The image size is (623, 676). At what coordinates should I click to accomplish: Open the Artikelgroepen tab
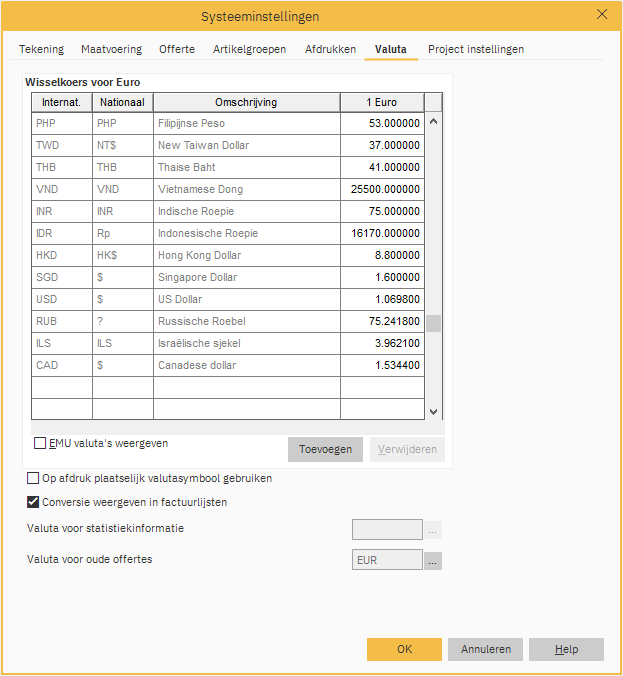[249, 49]
